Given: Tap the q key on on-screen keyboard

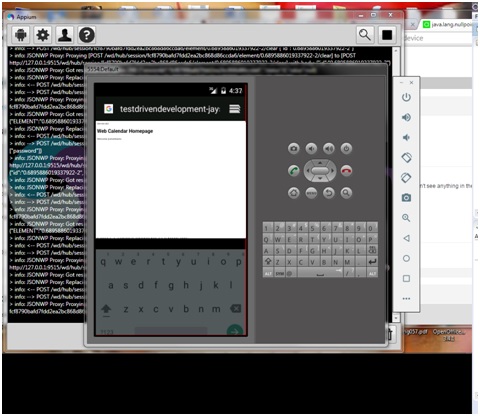Looking at the screenshot, I should (103, 262).
